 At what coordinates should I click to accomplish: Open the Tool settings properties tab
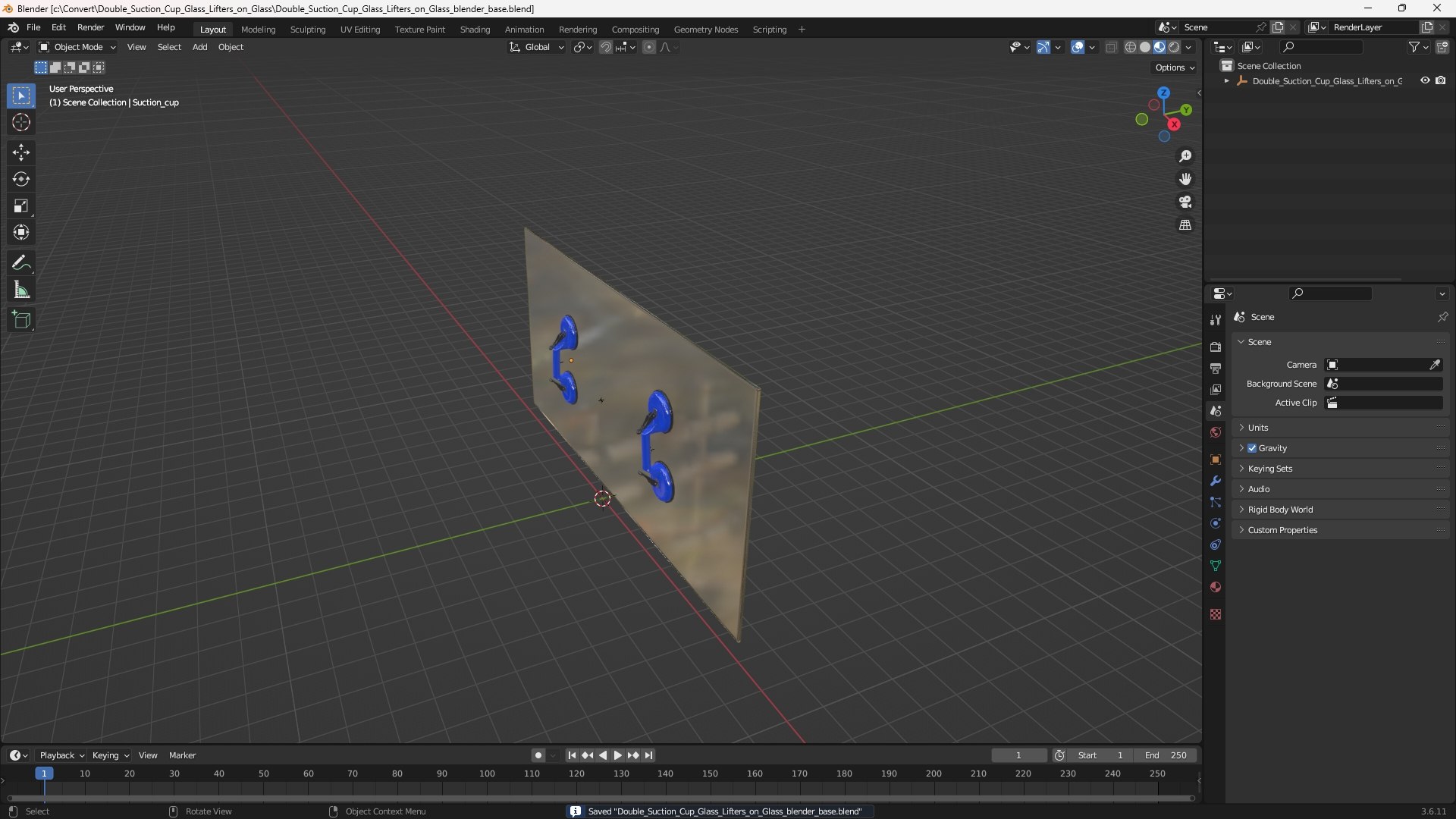pos(1216,320)
